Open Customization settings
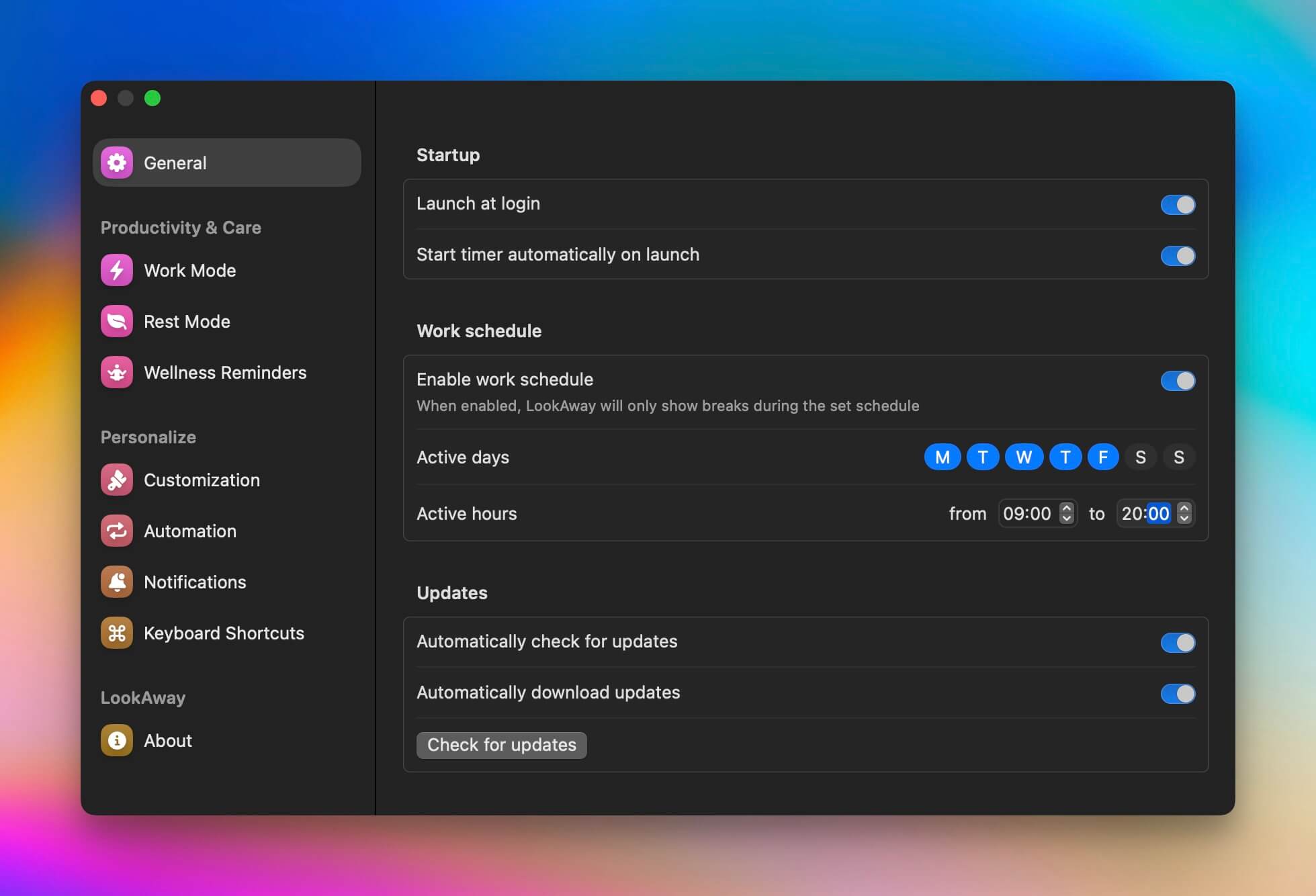1316x896 pixels. tap(227, 480)
